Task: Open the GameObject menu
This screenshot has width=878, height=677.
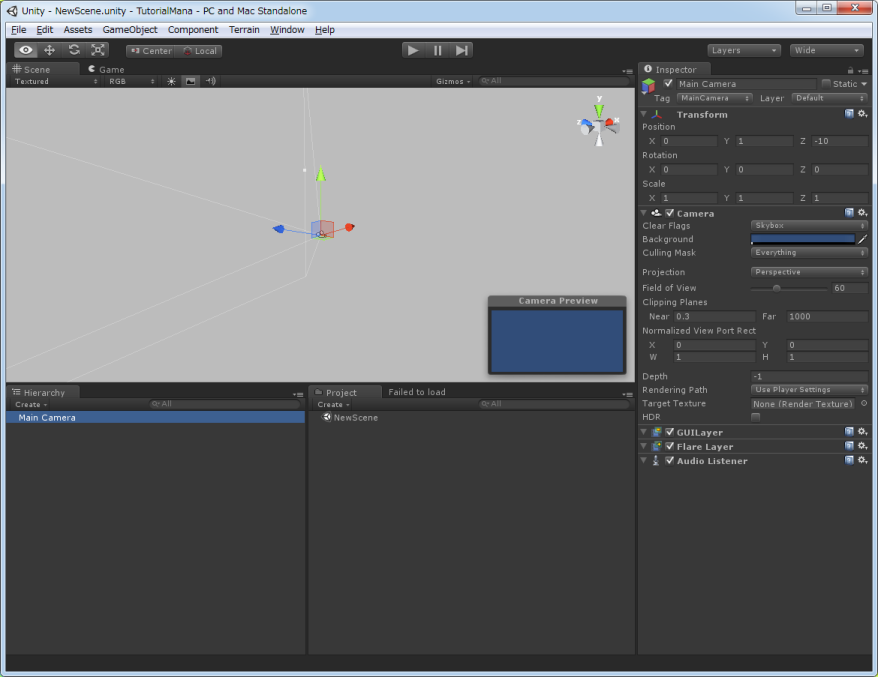Action: pyautogui.click(x=130, y=30)
